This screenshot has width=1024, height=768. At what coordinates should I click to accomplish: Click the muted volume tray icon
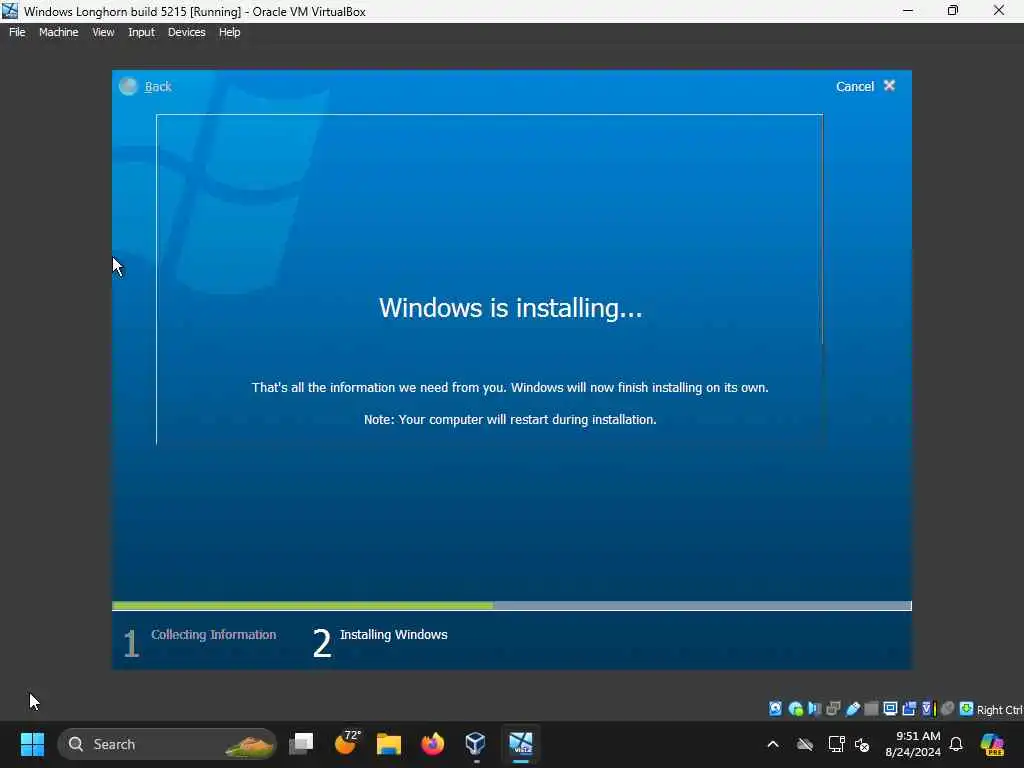pyautogui.click(x=861, y=744)
